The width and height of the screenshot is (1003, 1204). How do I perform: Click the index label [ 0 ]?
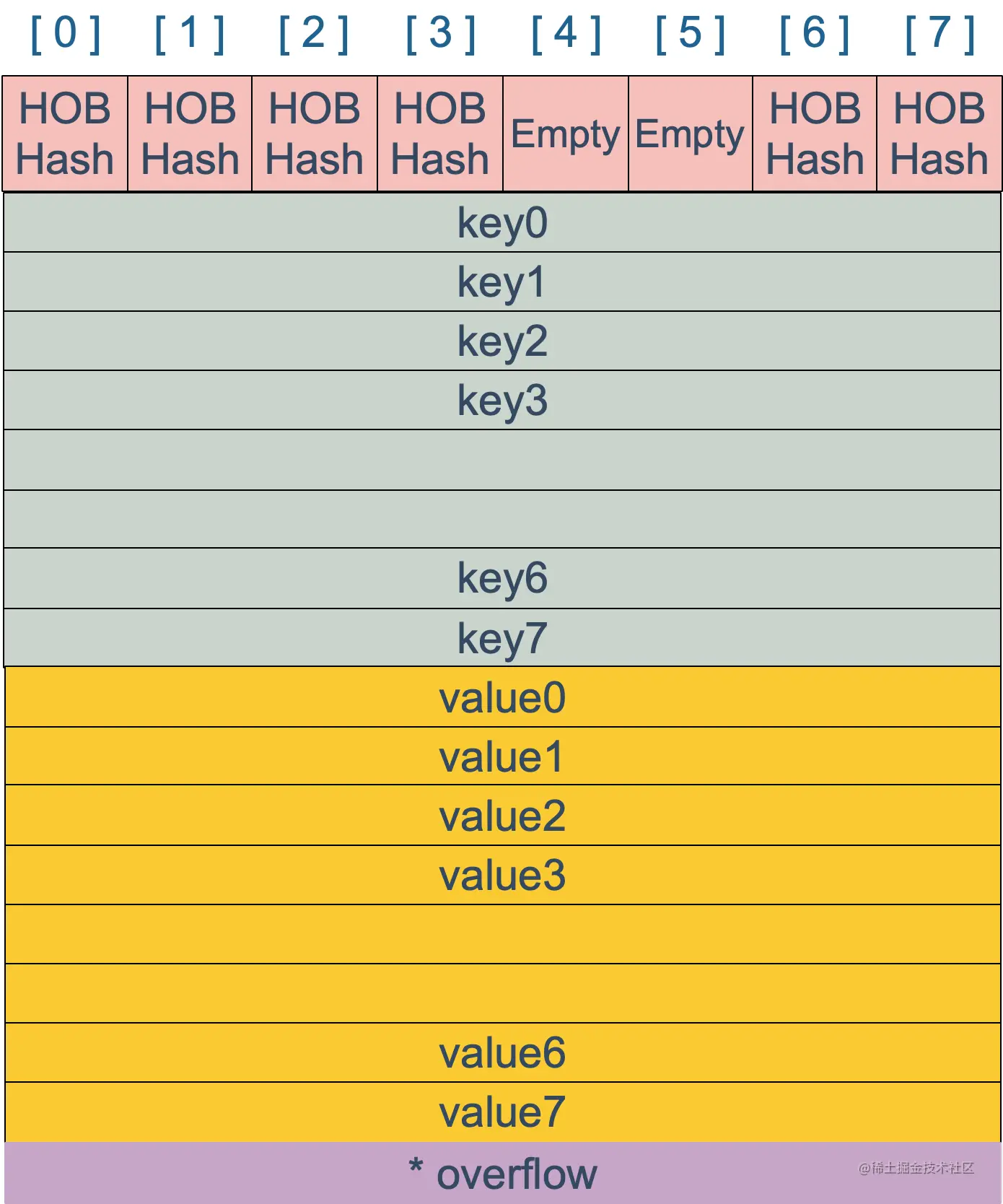coord(65,35)
